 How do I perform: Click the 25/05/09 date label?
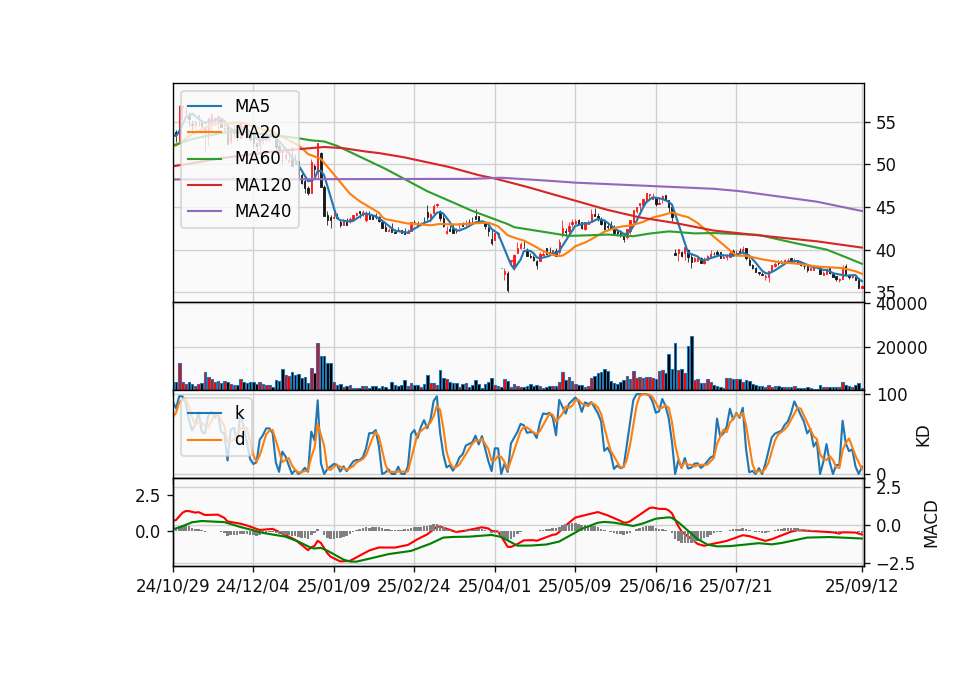tap(575, 586)
